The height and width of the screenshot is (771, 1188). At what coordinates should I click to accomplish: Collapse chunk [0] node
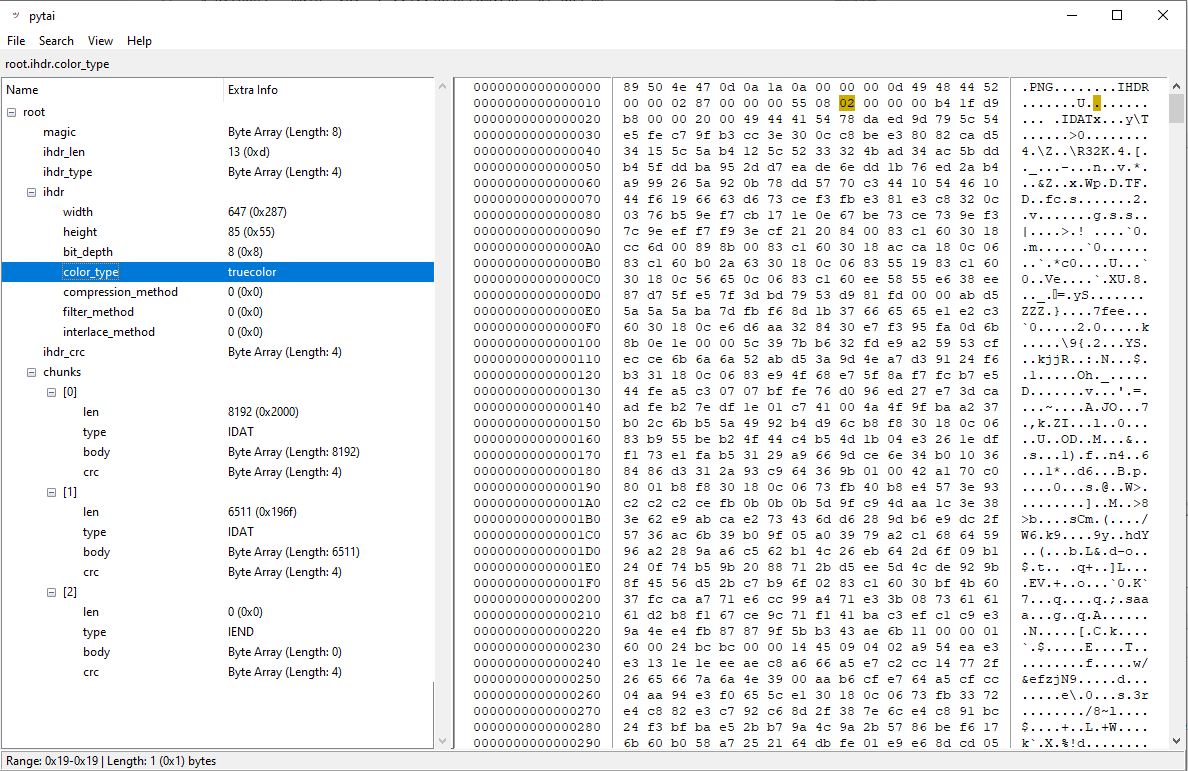(x=52, y=392)
